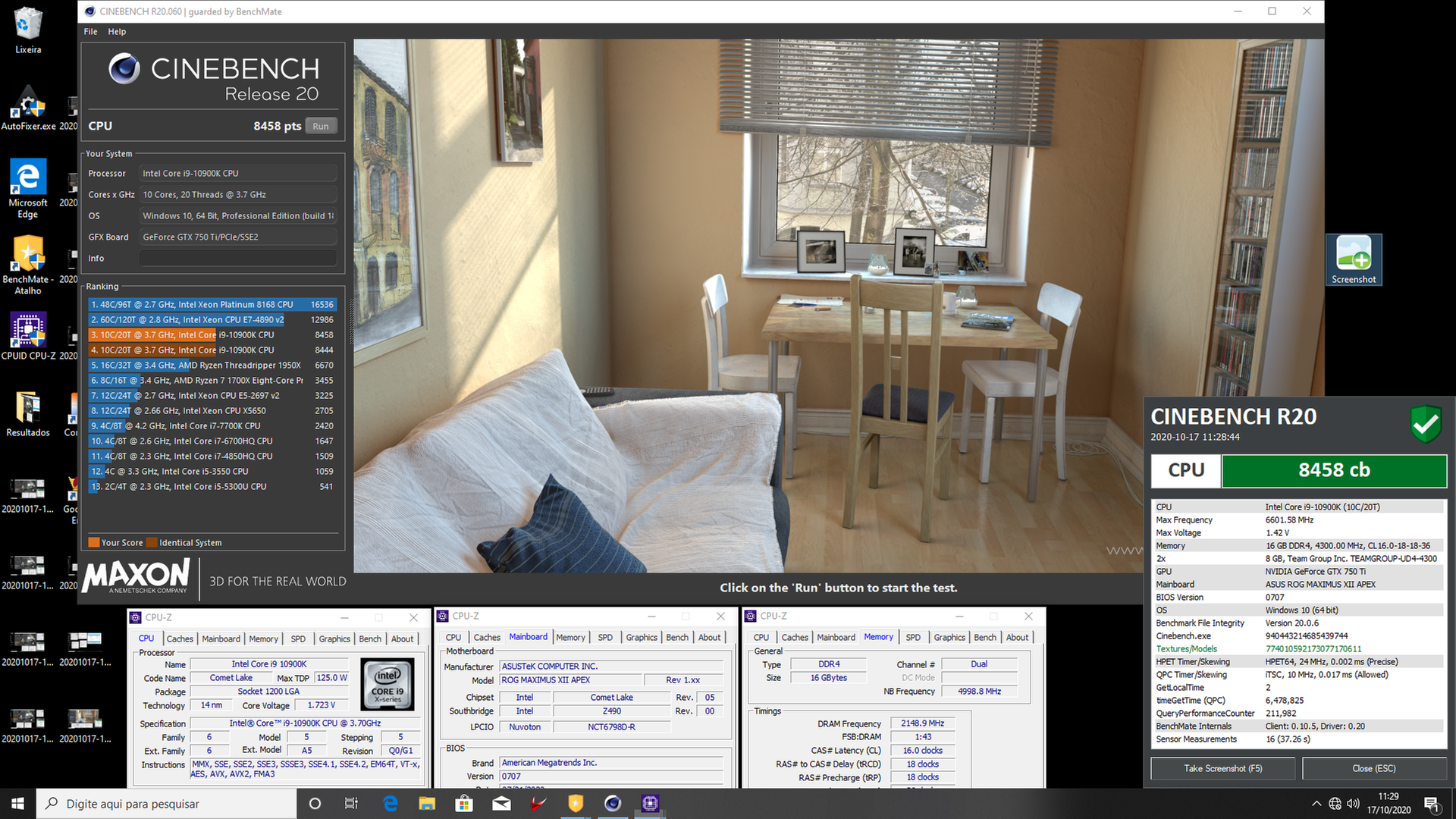The height and width of the screenshot is (819, 1456).
Task: Select About tab in Memory CPU-Z window
Action: (1017, 637)
